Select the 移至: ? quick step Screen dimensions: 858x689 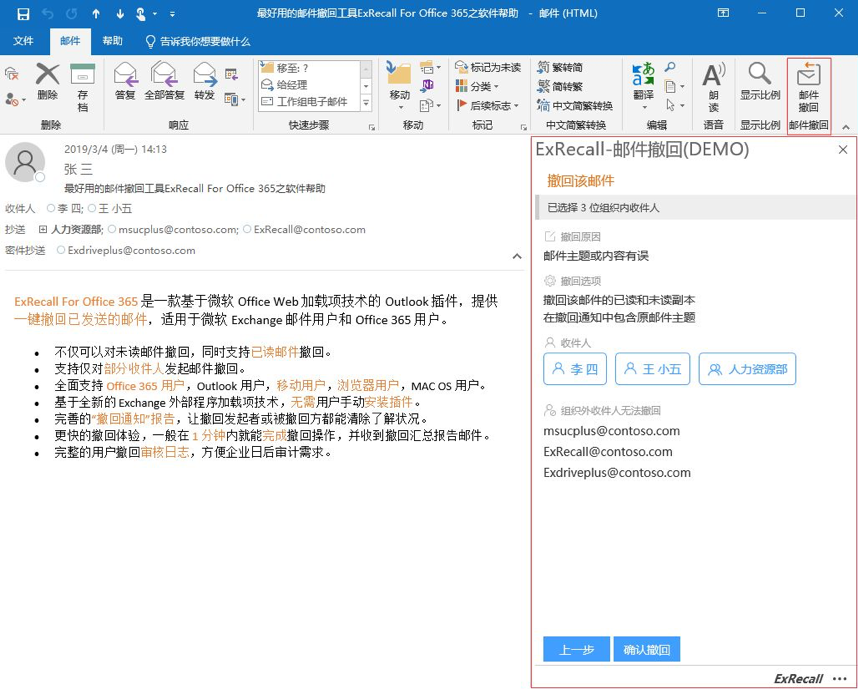pyautogui.click(x=309, y=68)
